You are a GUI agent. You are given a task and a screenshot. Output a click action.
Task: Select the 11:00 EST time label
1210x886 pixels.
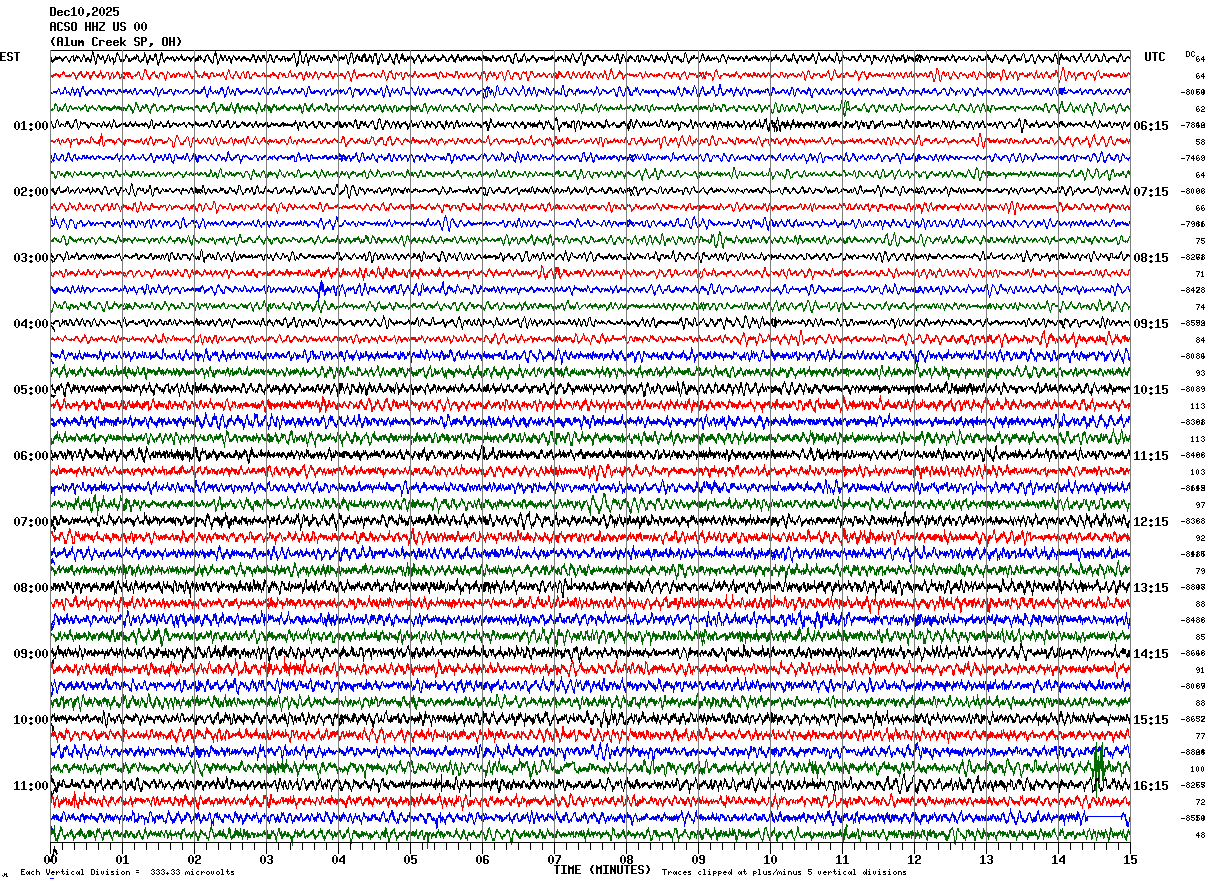(30, 786)
